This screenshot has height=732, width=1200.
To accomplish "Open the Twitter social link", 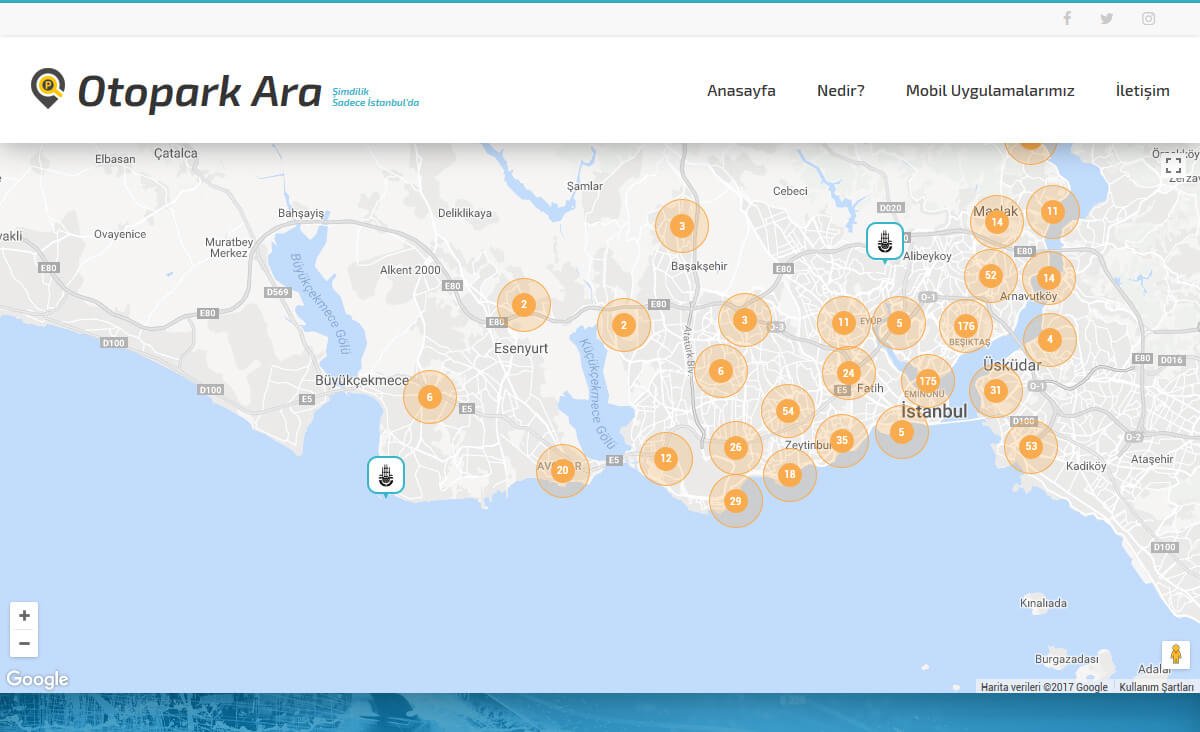I will click(x=1107, y=18).
